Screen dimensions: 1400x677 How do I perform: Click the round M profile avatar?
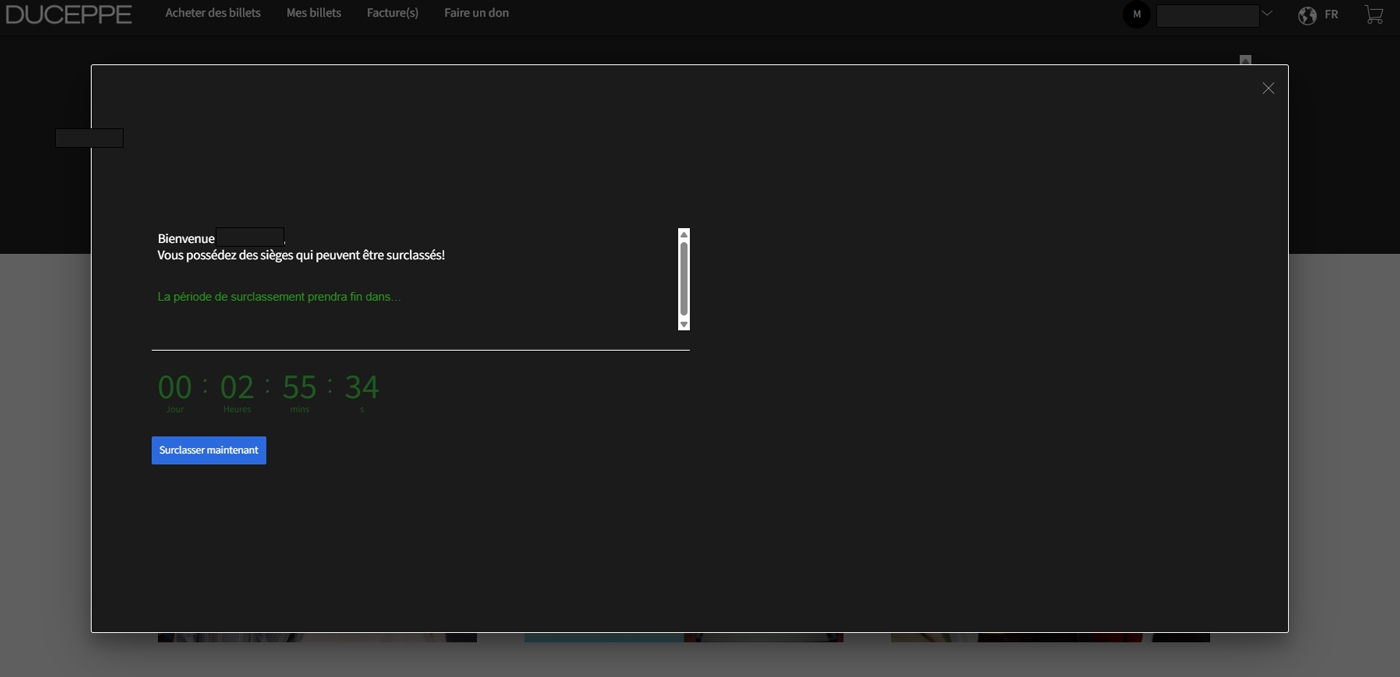[x=1136, y=14]
